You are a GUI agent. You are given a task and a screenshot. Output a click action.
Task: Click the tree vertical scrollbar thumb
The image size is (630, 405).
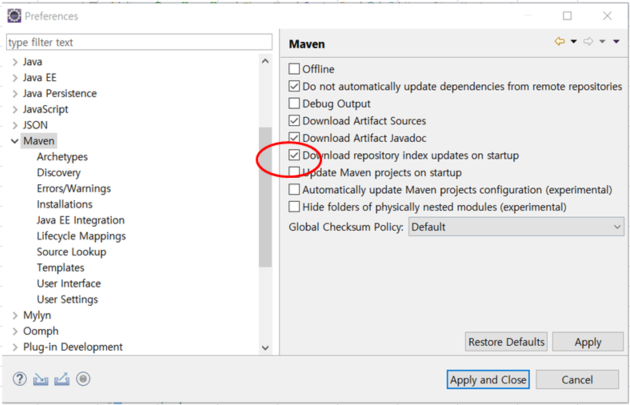(x=265, y=197)
